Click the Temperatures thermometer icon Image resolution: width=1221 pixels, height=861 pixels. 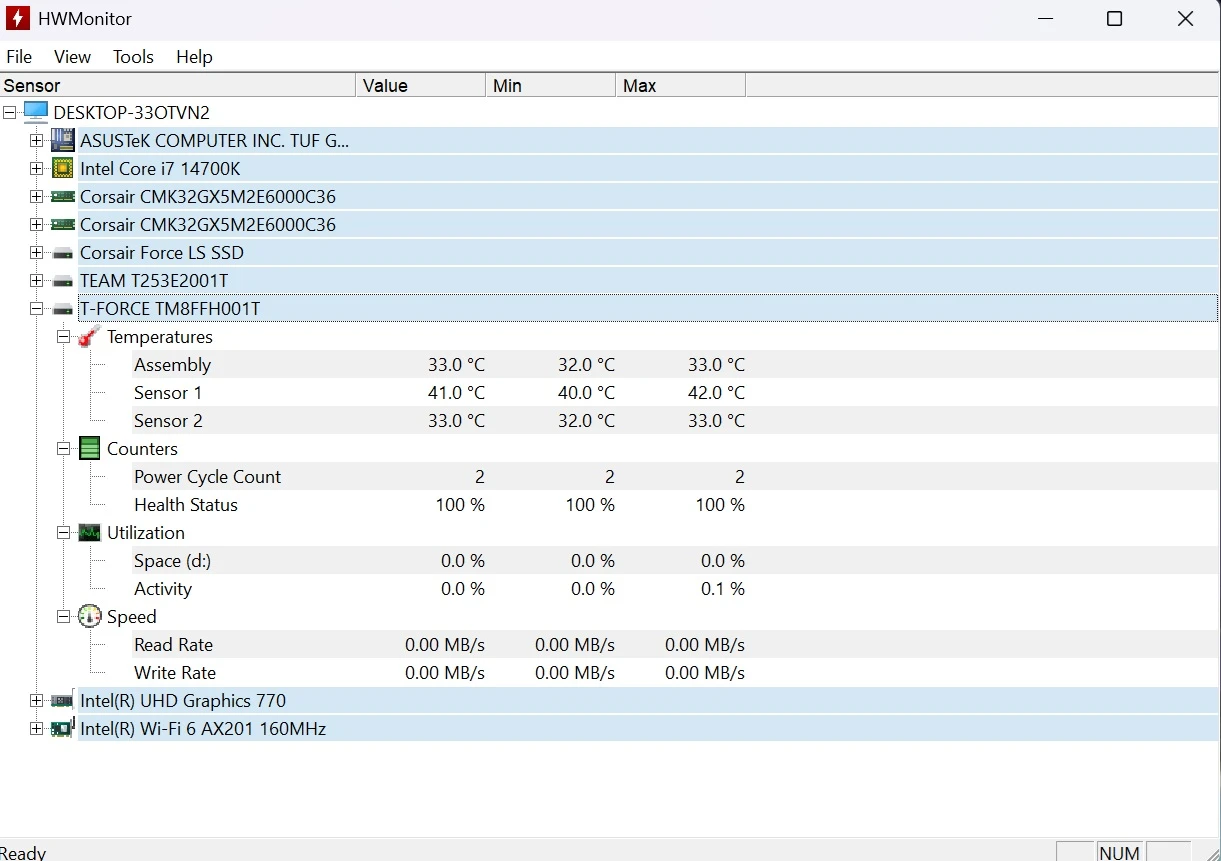[x=90, y=337]
